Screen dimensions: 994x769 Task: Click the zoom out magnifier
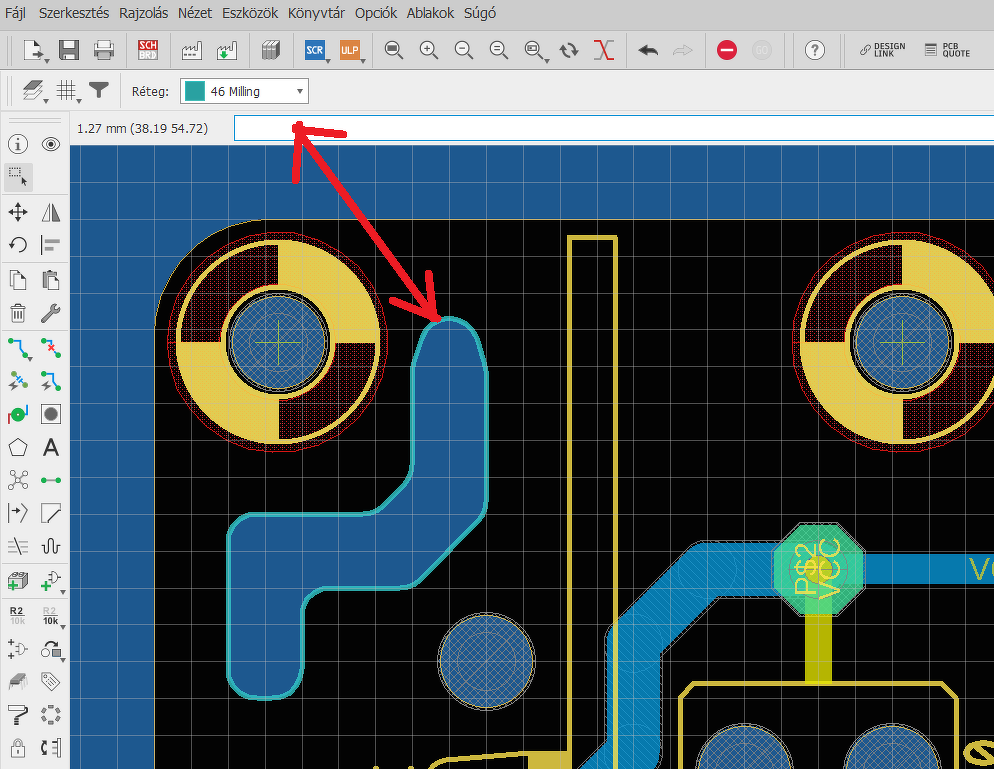[464, 50]
